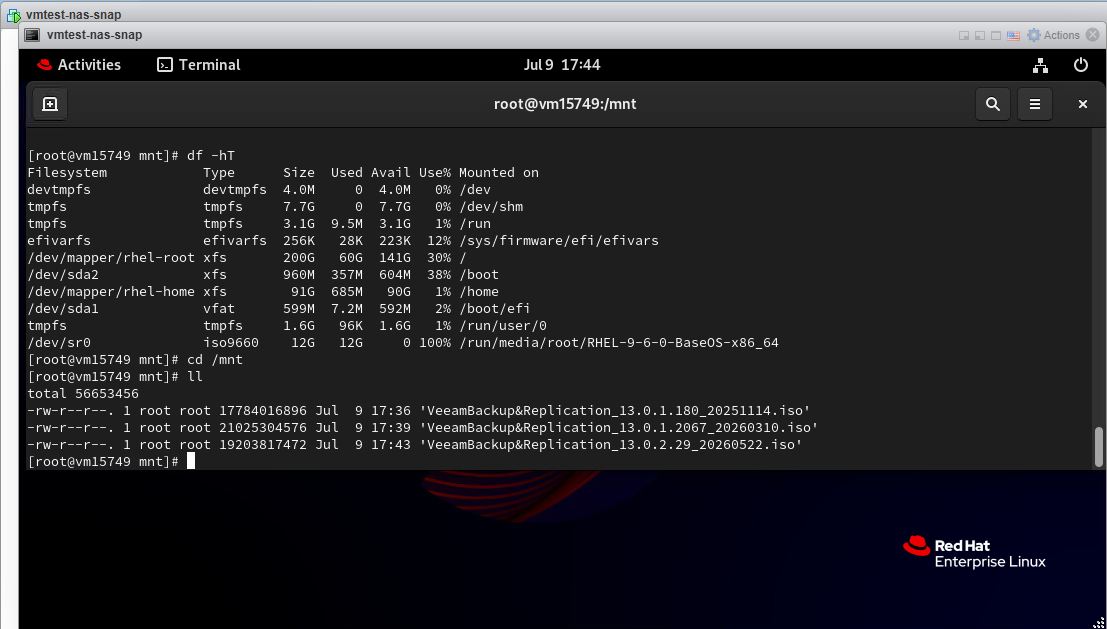Click the file size 19203817472
This screenshot has height=629, width=1107.
(263, 445)
